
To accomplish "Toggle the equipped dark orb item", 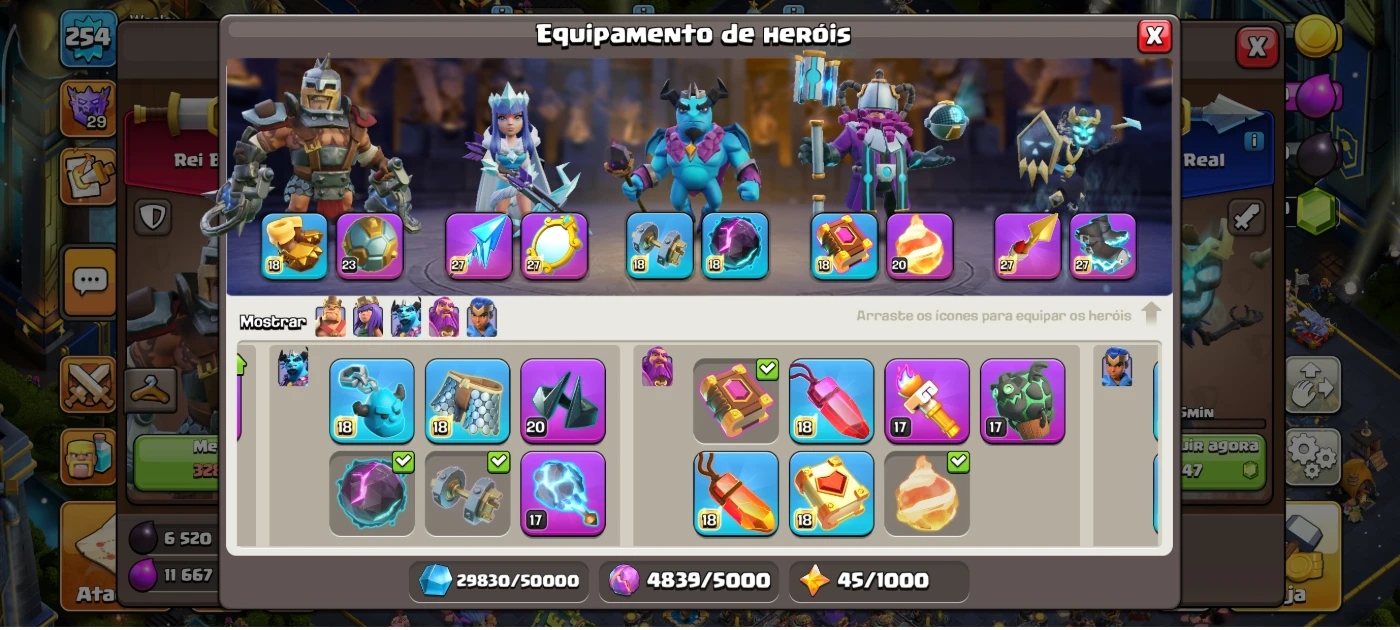I will tap(372, 493).
